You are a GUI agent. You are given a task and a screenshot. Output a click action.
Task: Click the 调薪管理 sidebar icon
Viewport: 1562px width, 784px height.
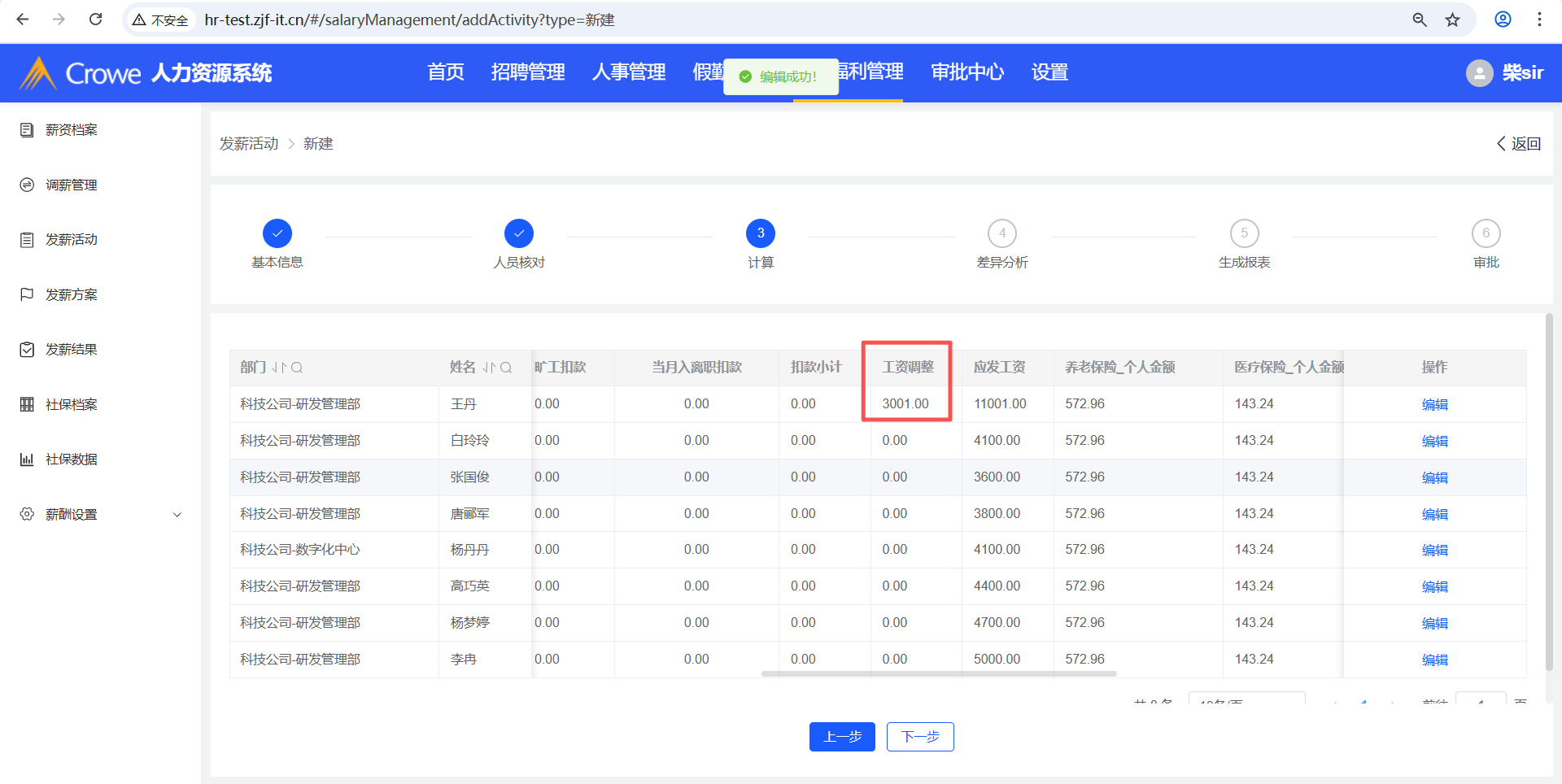click(27, 185)
